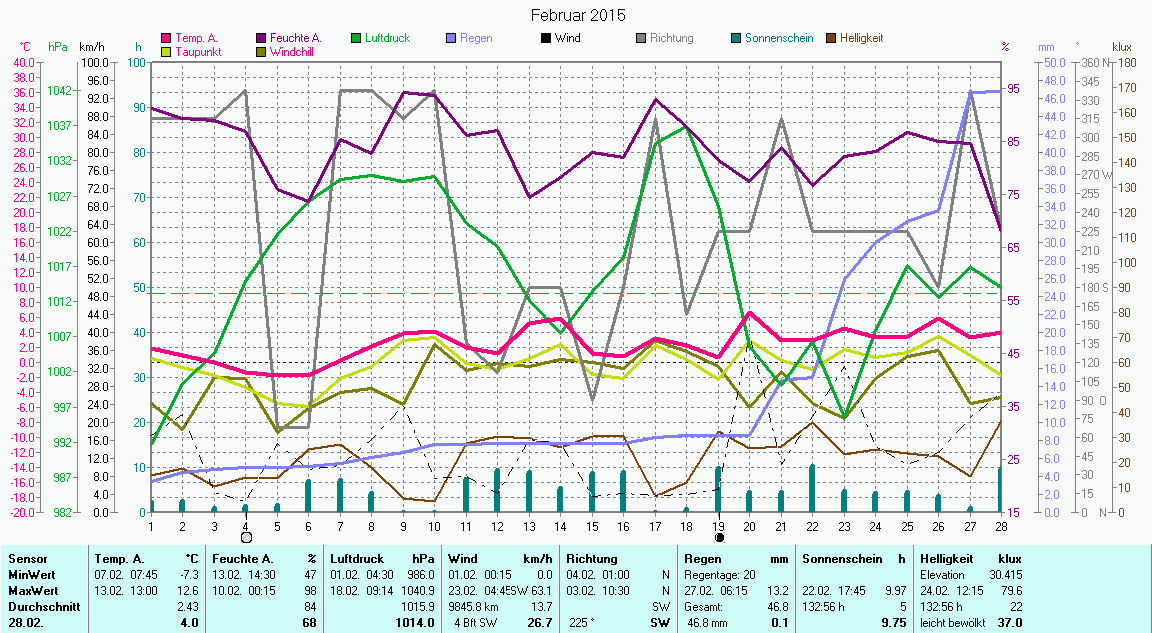Image resolution: width=1152 pixels, height=633 pixels.
Task: Click the full moon symbol under day 4
Action: 246,538
